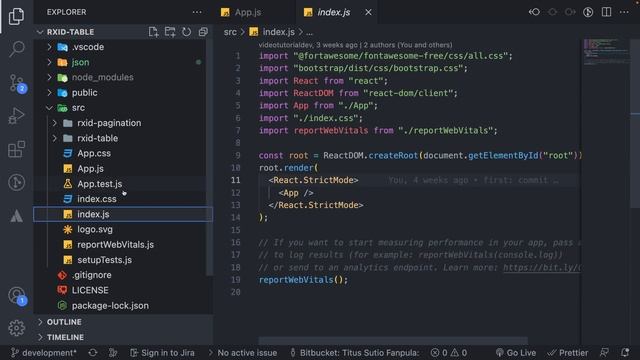640x360 pixels.
Task: Open the Explorer view in activity bar
Action: point(16,16)
